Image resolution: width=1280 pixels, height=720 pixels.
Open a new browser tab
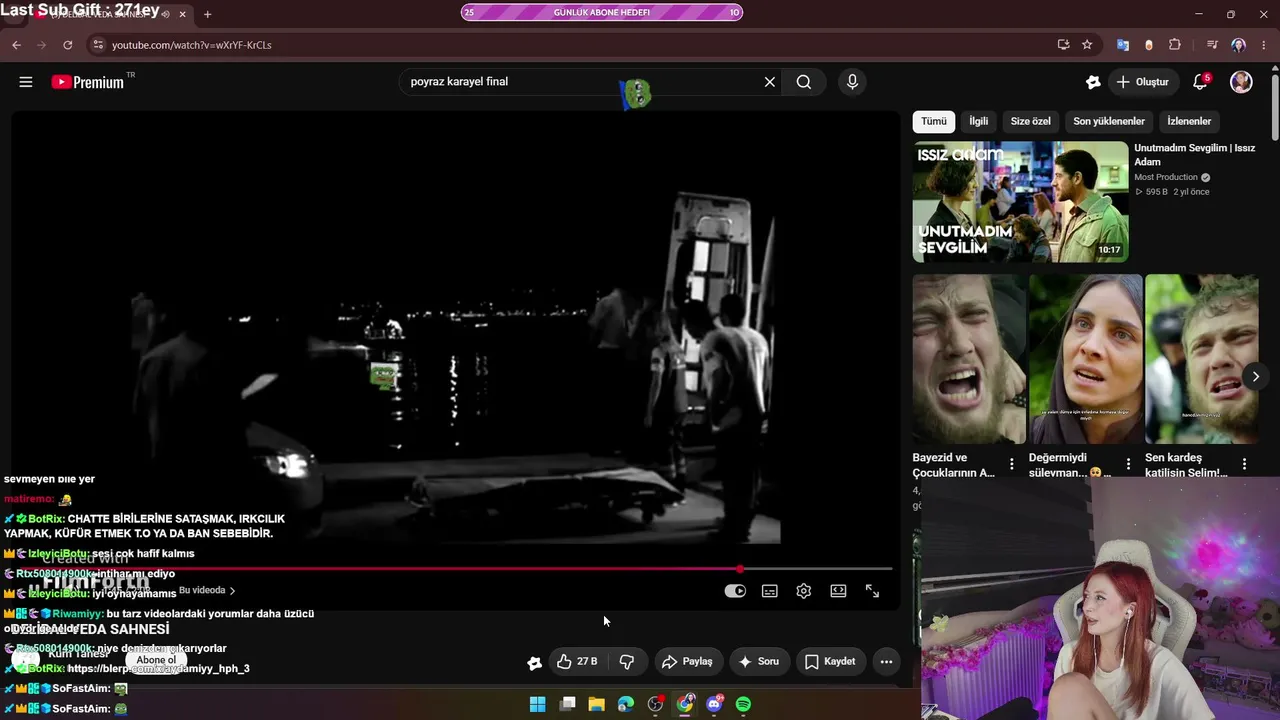[207, 14]
